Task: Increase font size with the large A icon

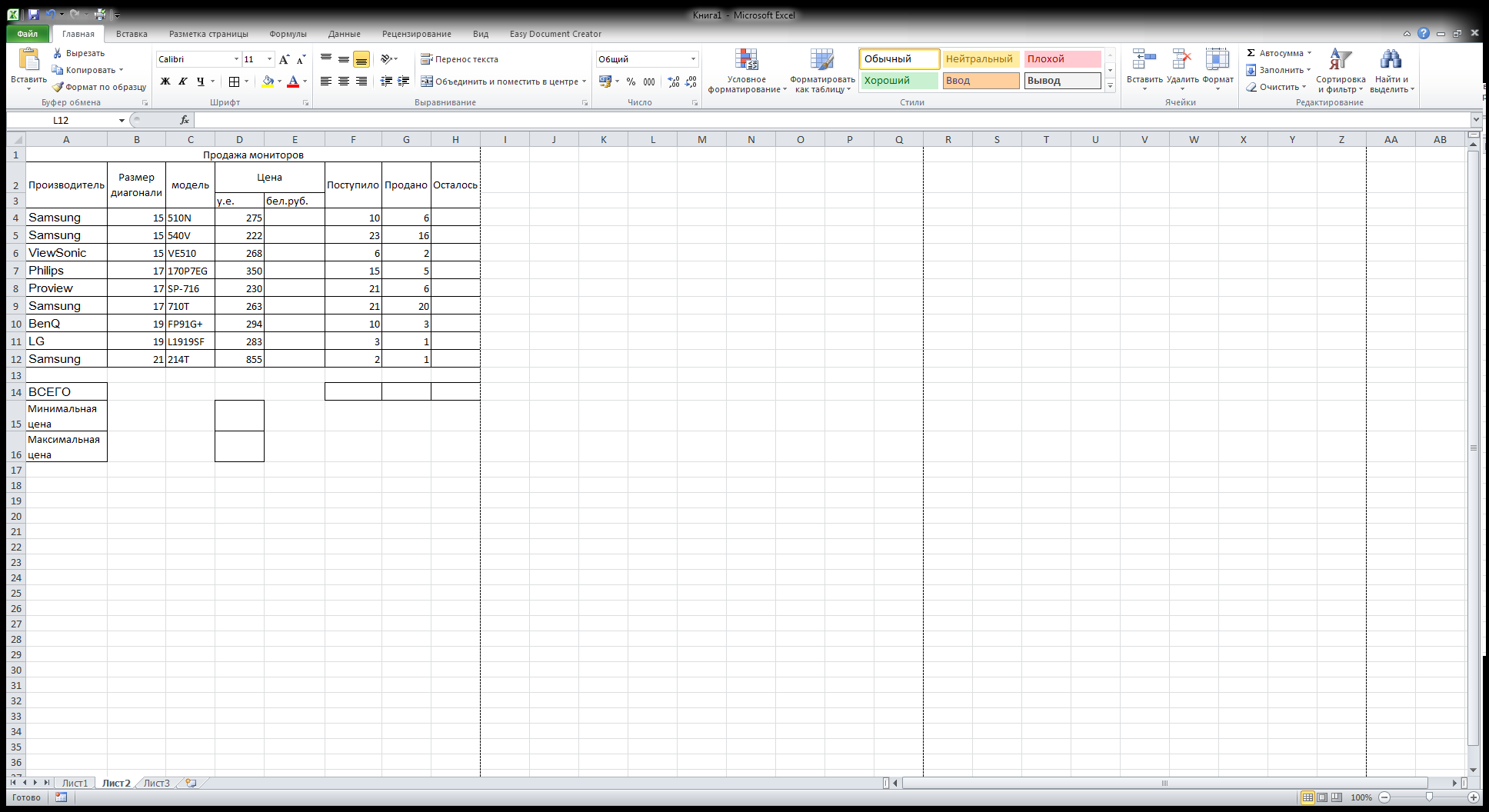Action: coord(285,59)
